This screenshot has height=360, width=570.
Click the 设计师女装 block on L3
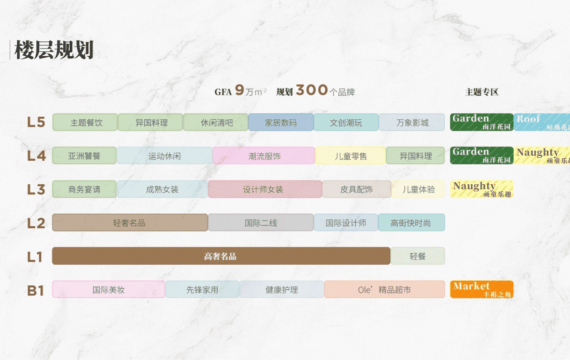pyautogui.click(x=265, y=189)
